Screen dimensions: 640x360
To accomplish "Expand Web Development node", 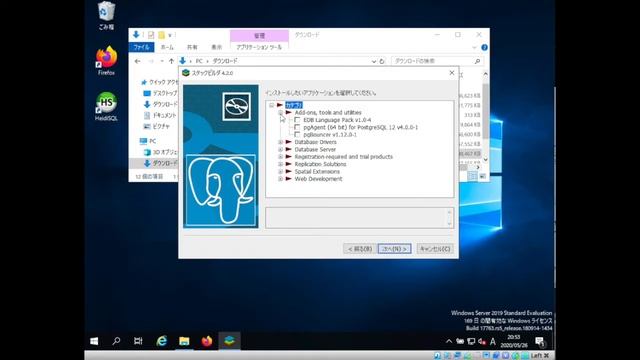I will [x=280, y=179].
